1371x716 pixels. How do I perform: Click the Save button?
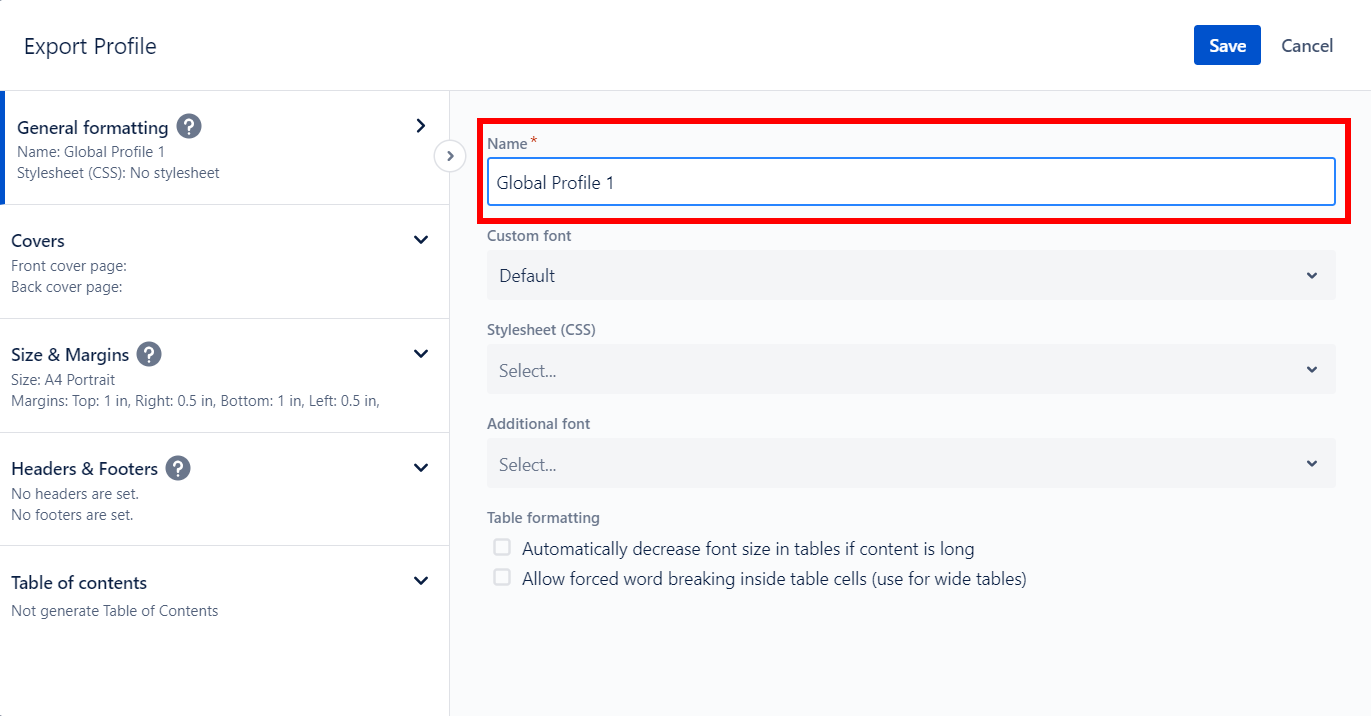point(1226,46)
